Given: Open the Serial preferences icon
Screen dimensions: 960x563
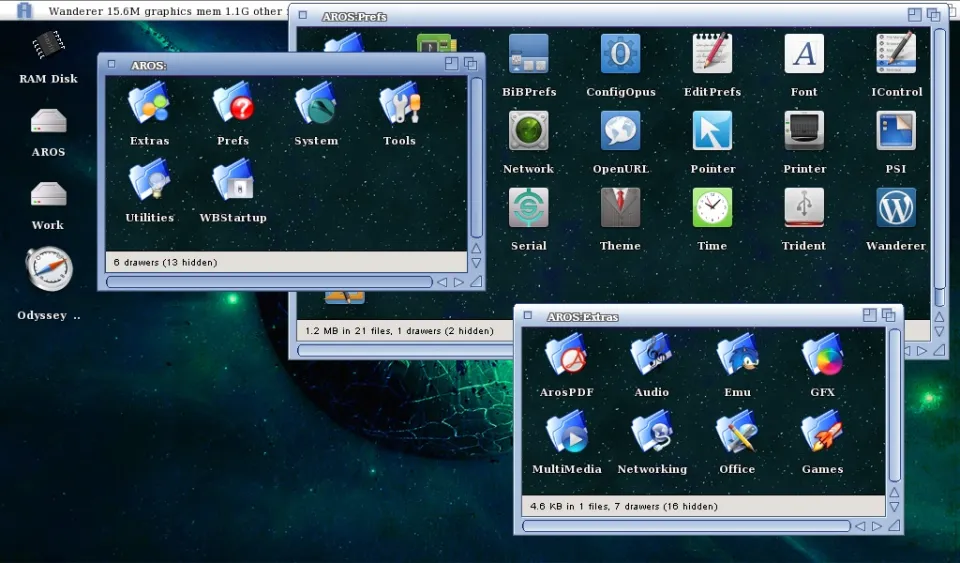Looking at the screenshot, I should pyautogui.click(x=528, y=208).
